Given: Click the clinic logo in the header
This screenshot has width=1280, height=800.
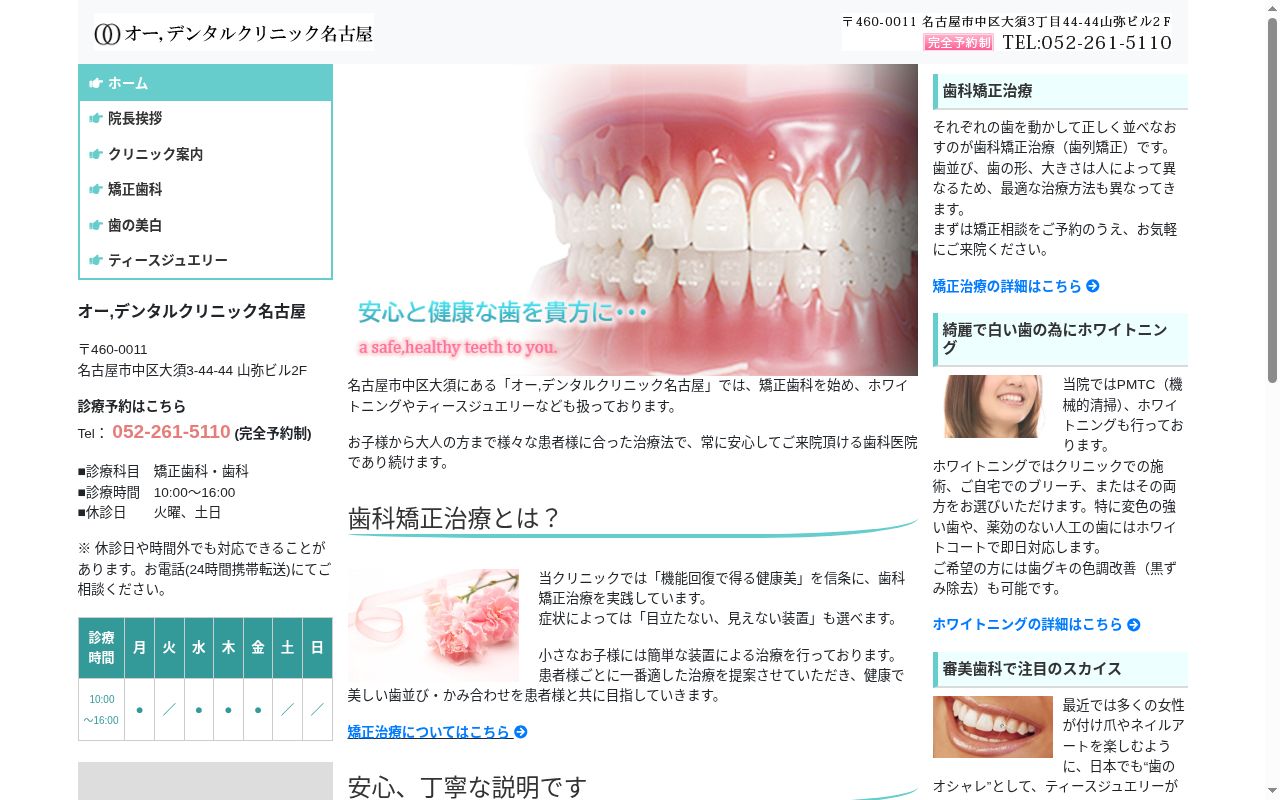Looking at the screenshot, I should coord(233,33).
